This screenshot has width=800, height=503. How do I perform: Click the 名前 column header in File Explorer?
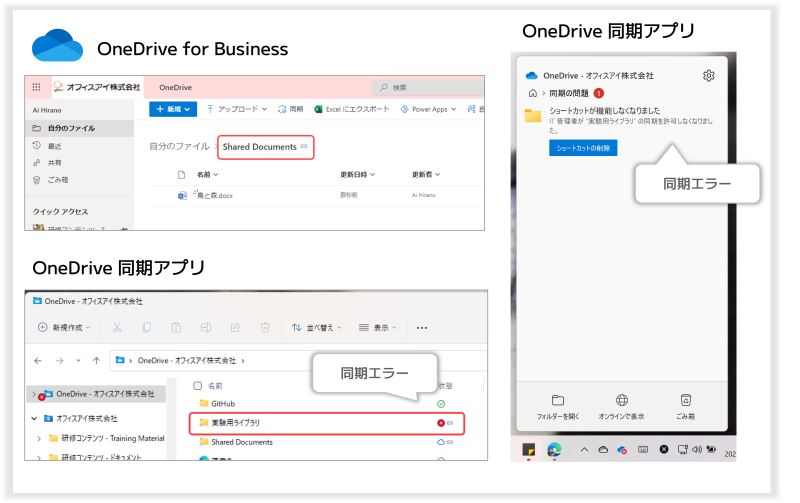click(x=215, y=386)
